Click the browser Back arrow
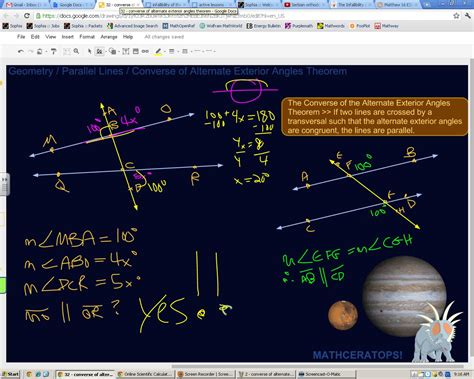Screen dimensions: 474x379 click(7, 16)
